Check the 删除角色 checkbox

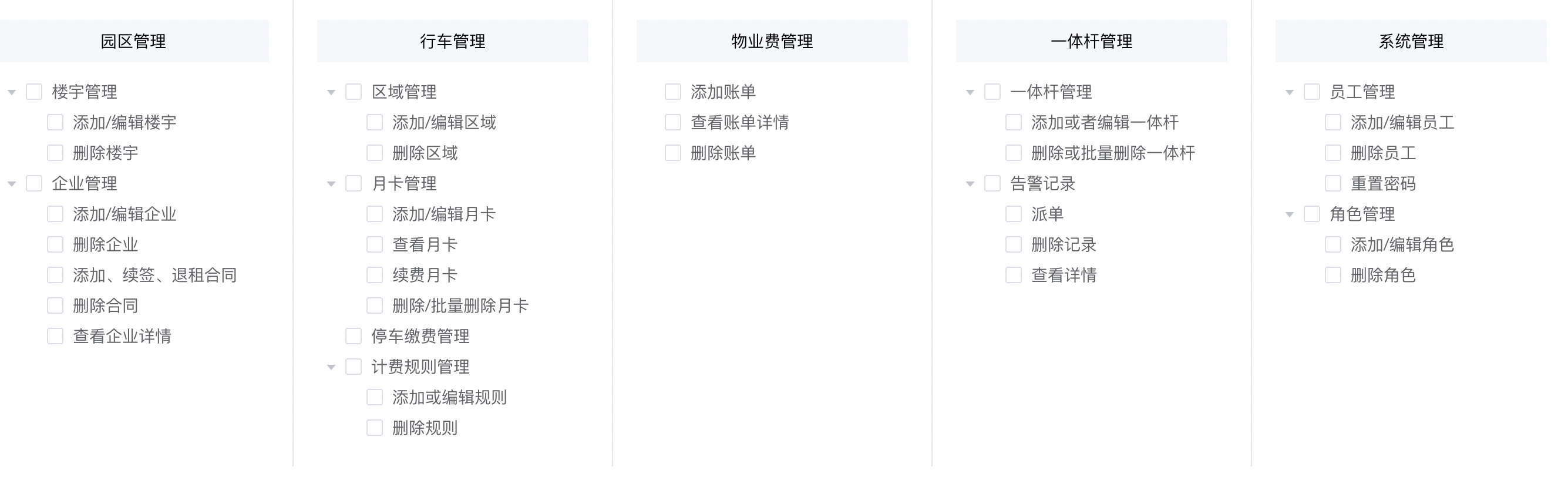[1334, 276]
